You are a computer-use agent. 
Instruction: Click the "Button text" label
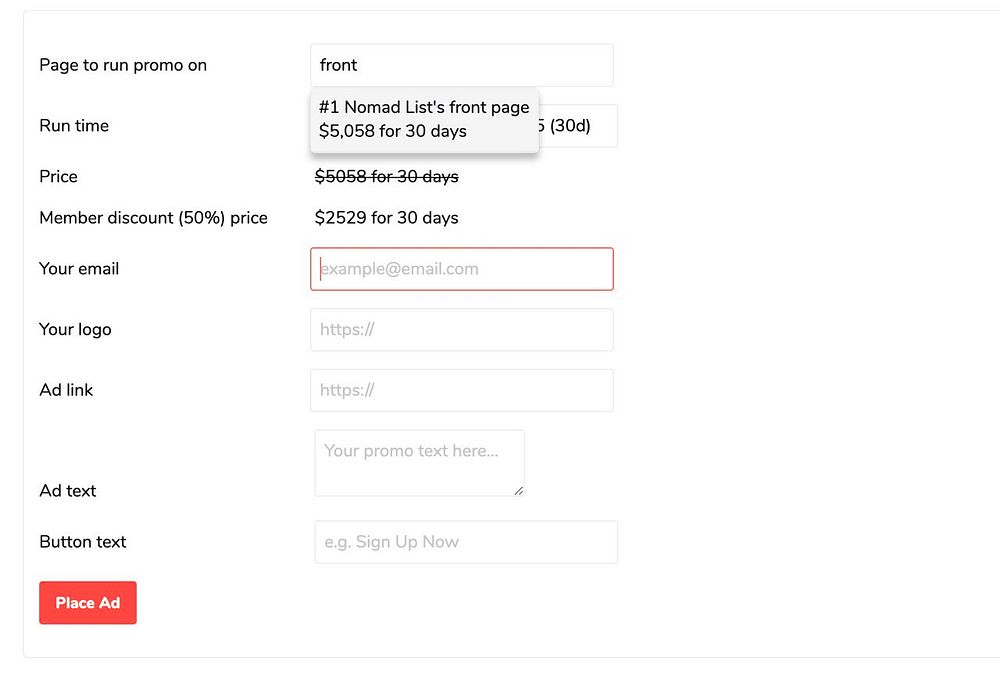click(83, 542)
